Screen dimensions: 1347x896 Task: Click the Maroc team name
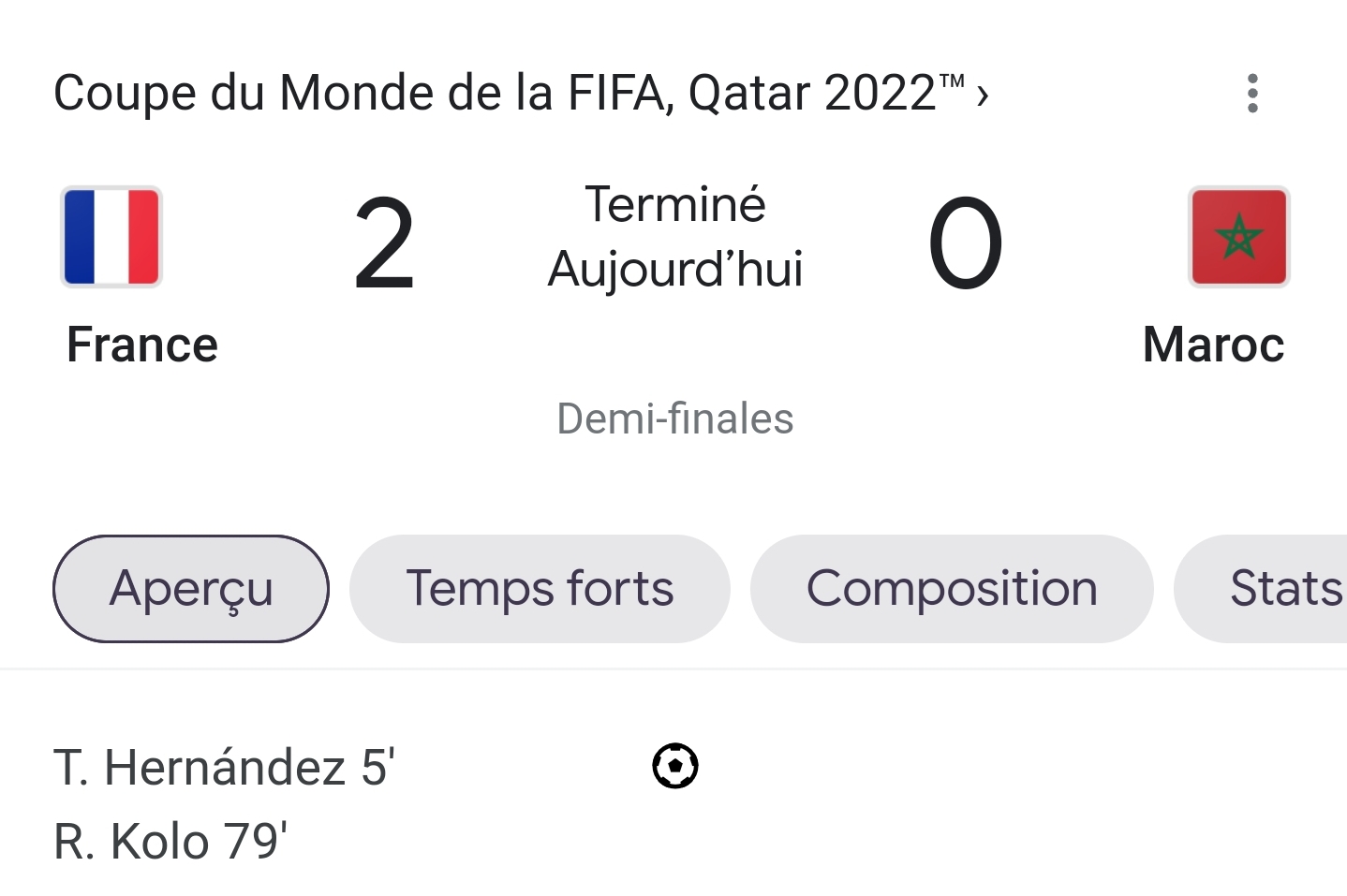1213,345
